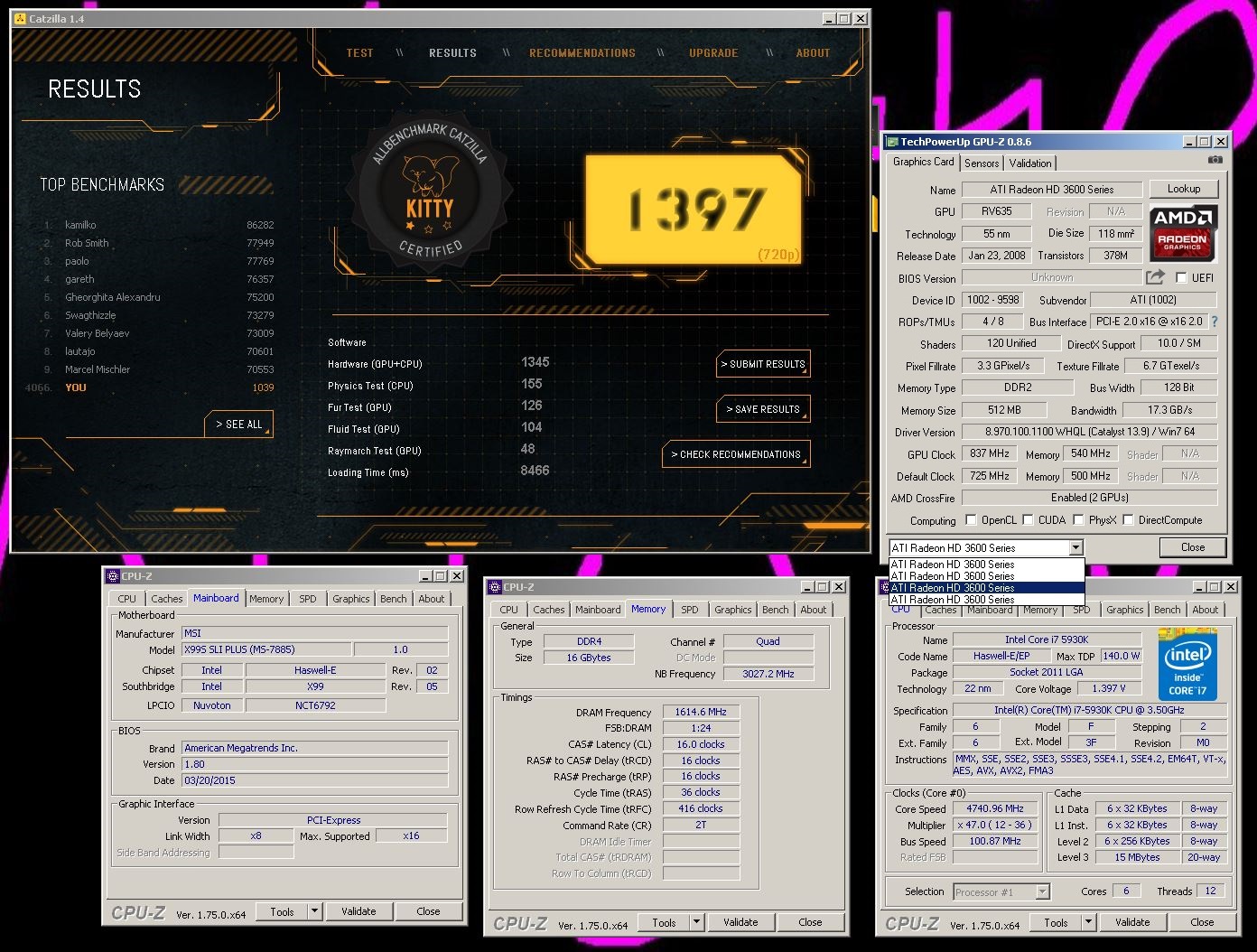Open the RECOMMENDATIONS tab in Catzilla
Viewport: 1257px width, 952px height.
click(582, 53)
